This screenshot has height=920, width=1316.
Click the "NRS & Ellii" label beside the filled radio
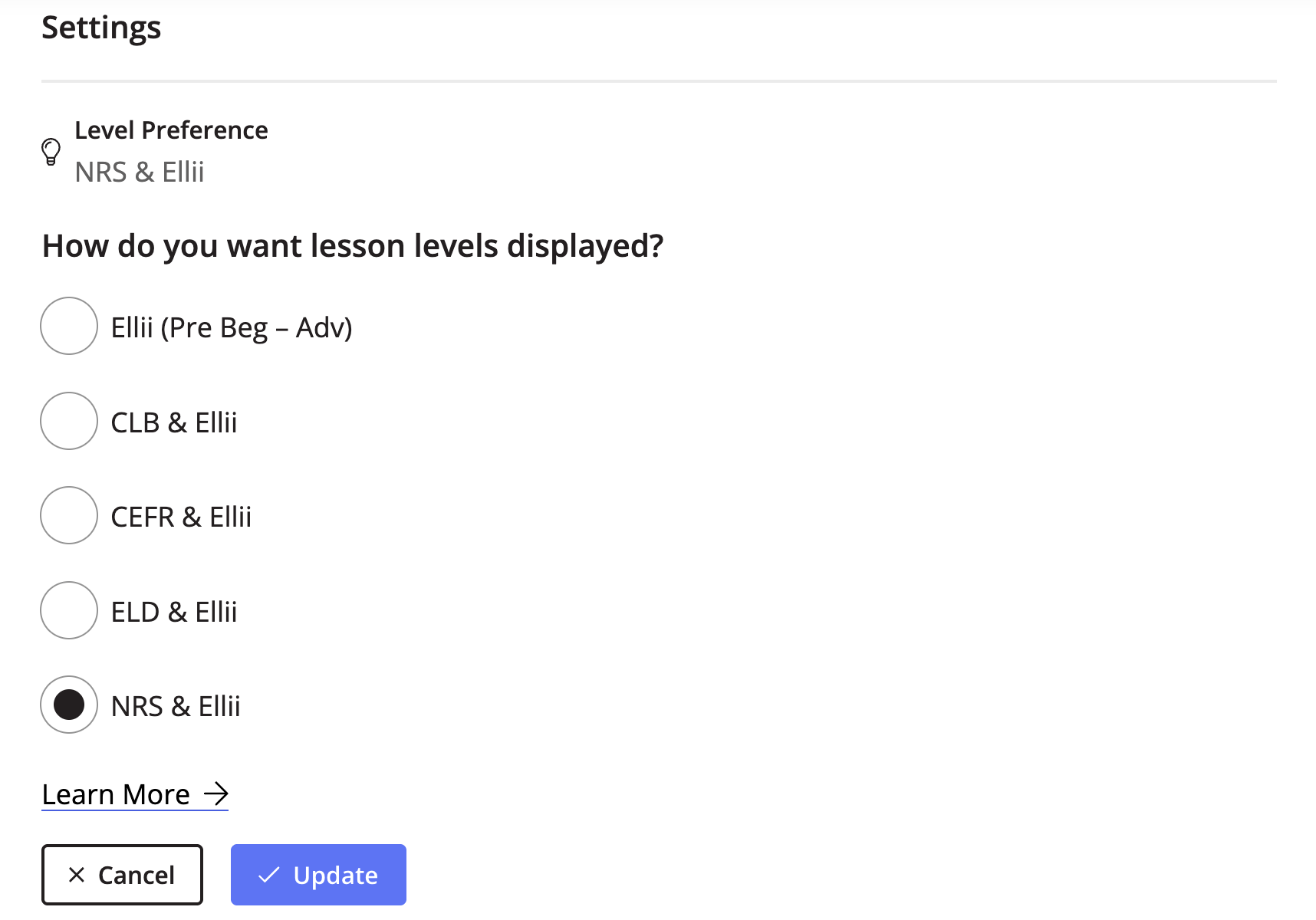(x=176, y=707)
